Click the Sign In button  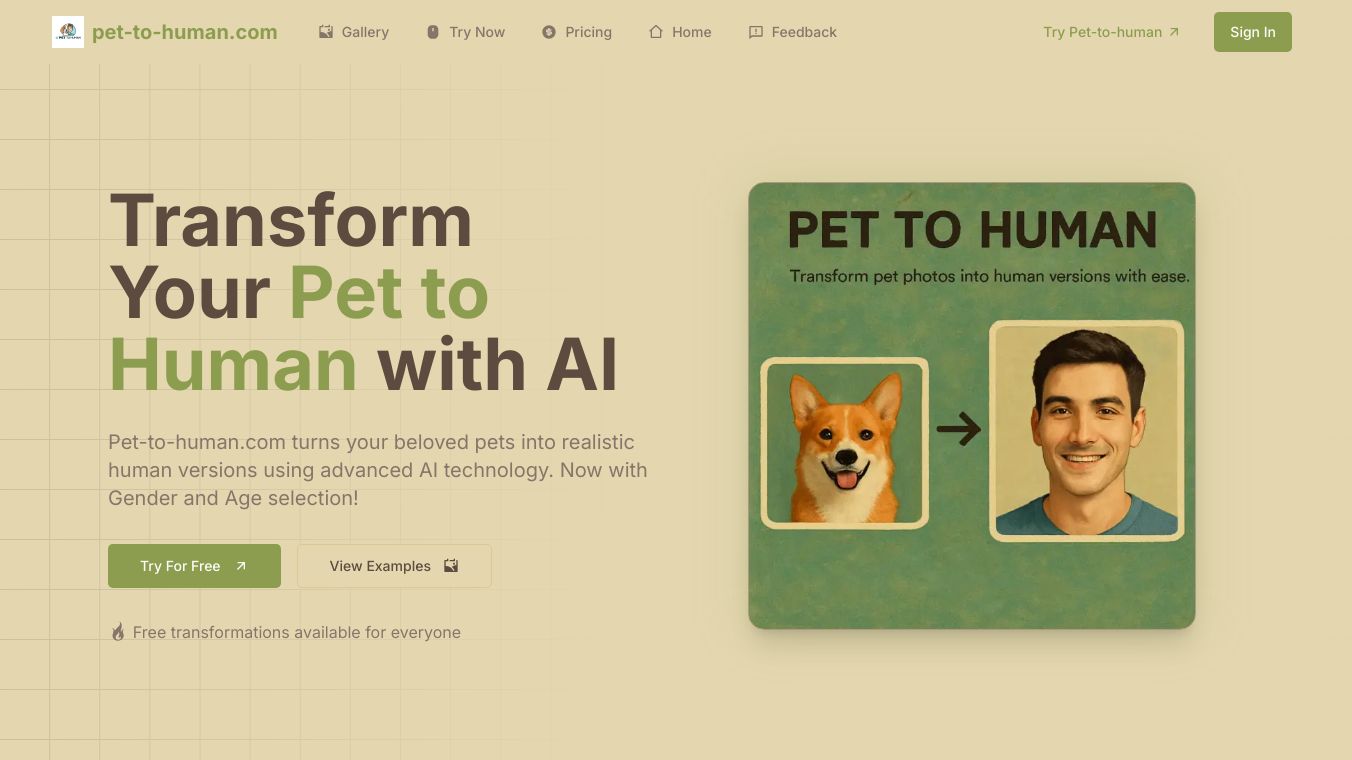click(1253, 32)
